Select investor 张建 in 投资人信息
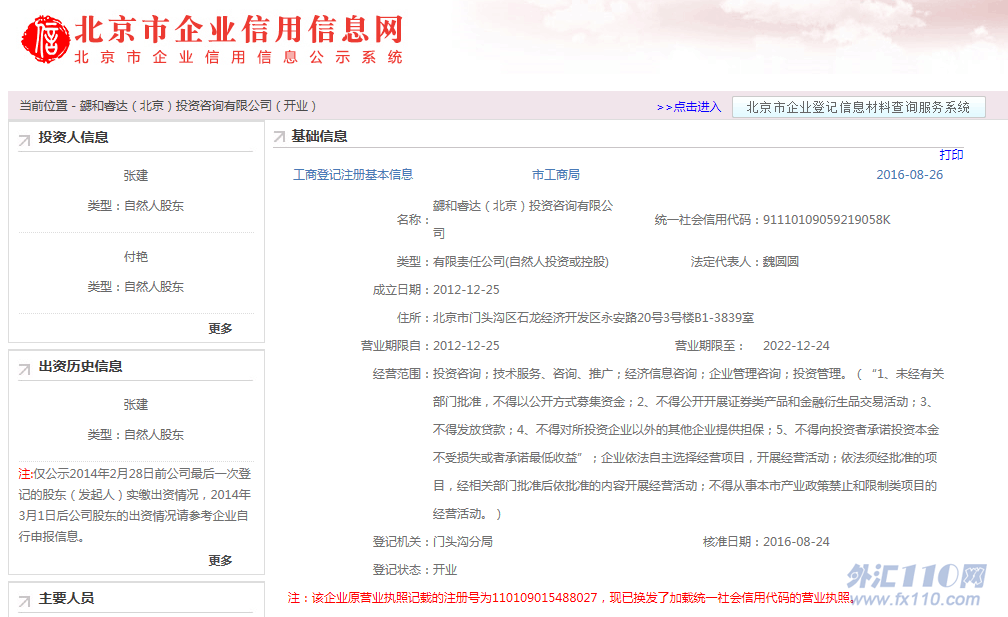1008x617 pixels. point(136,175)
